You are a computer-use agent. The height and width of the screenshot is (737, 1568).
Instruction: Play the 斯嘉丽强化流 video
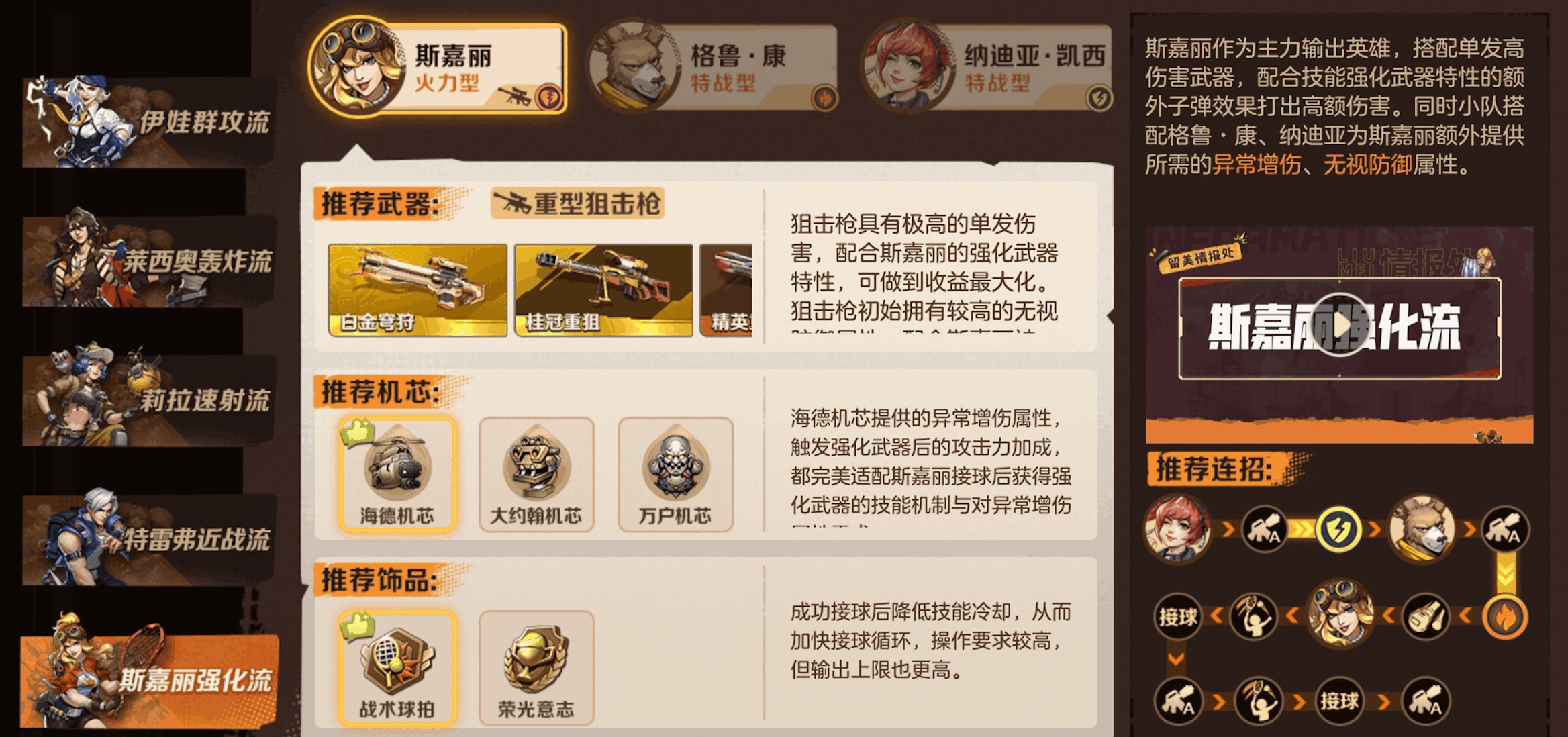click(x=1340, y=326)
